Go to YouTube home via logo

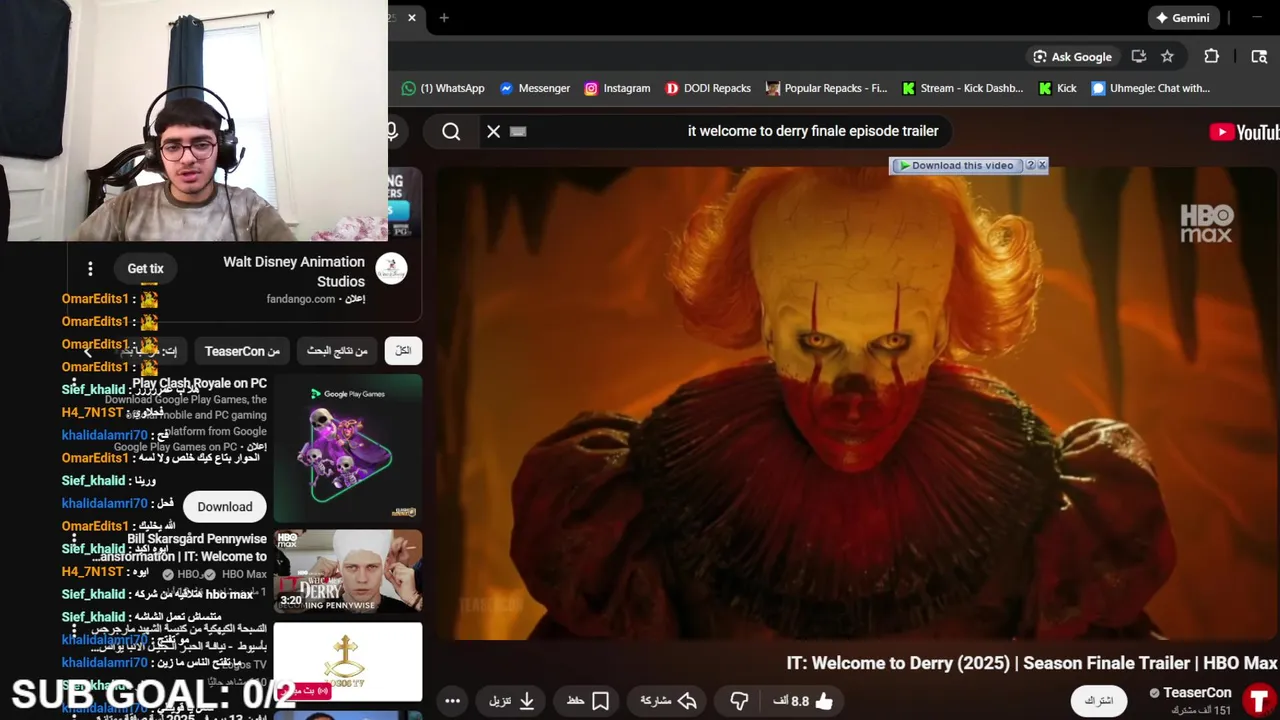click(x=1244, y=132)
